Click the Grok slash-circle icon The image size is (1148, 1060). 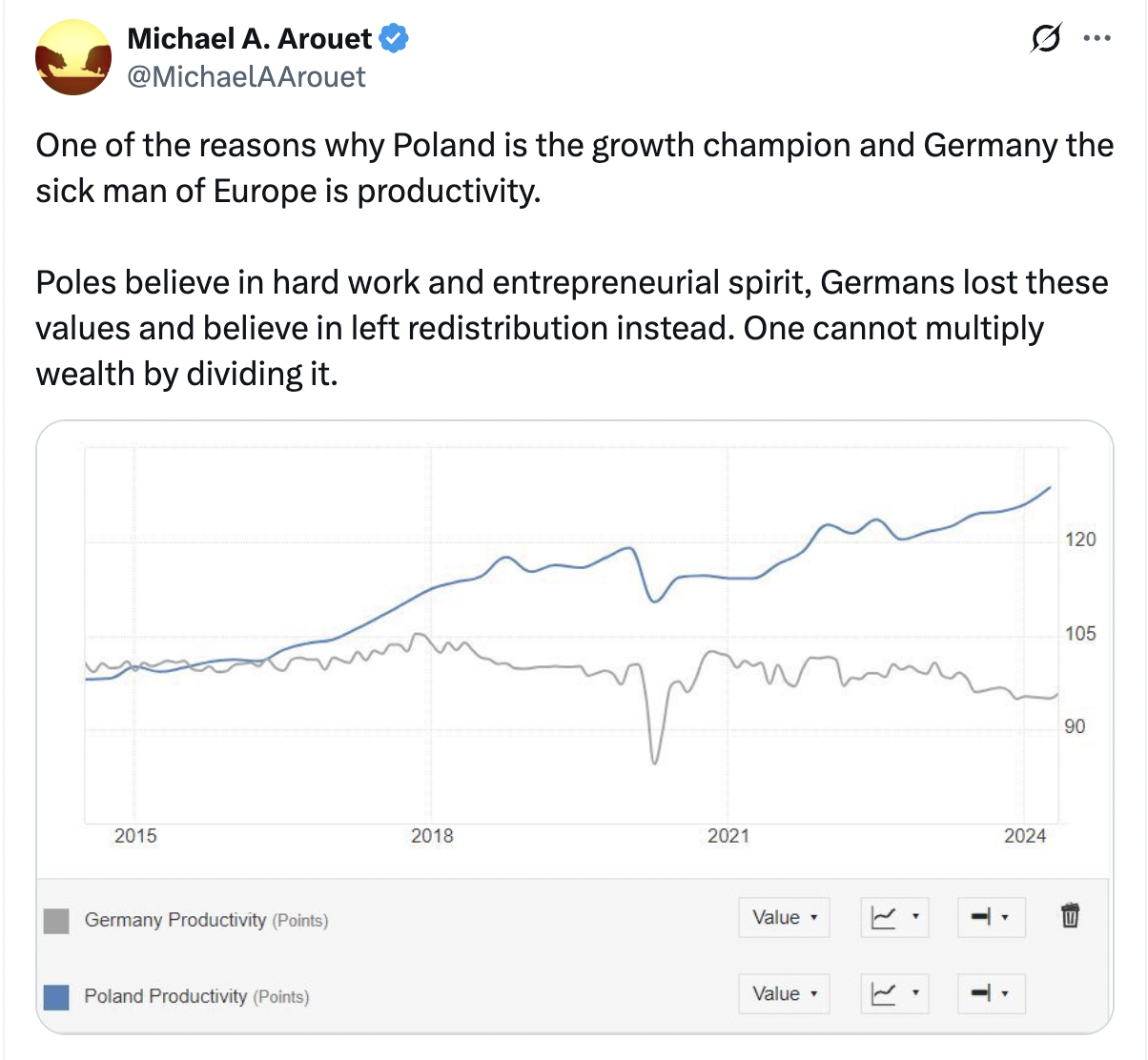[x=1045, y=39]
